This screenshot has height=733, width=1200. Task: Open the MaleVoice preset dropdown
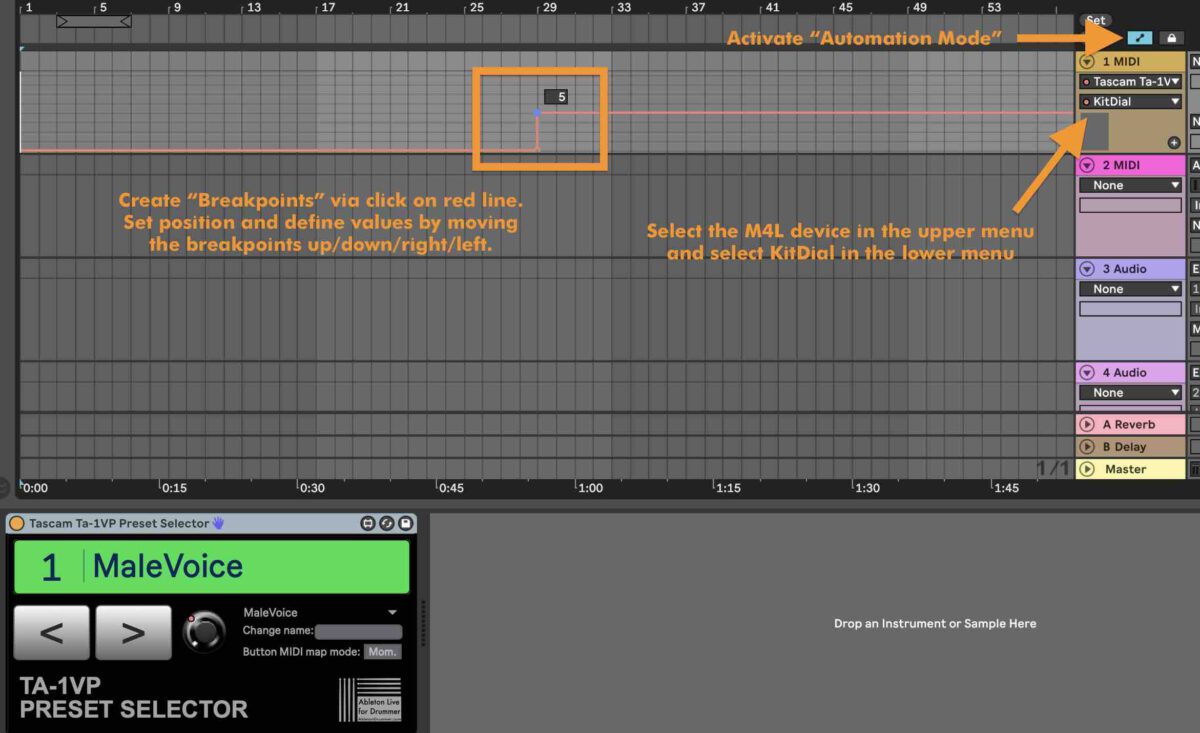point(321,612)
